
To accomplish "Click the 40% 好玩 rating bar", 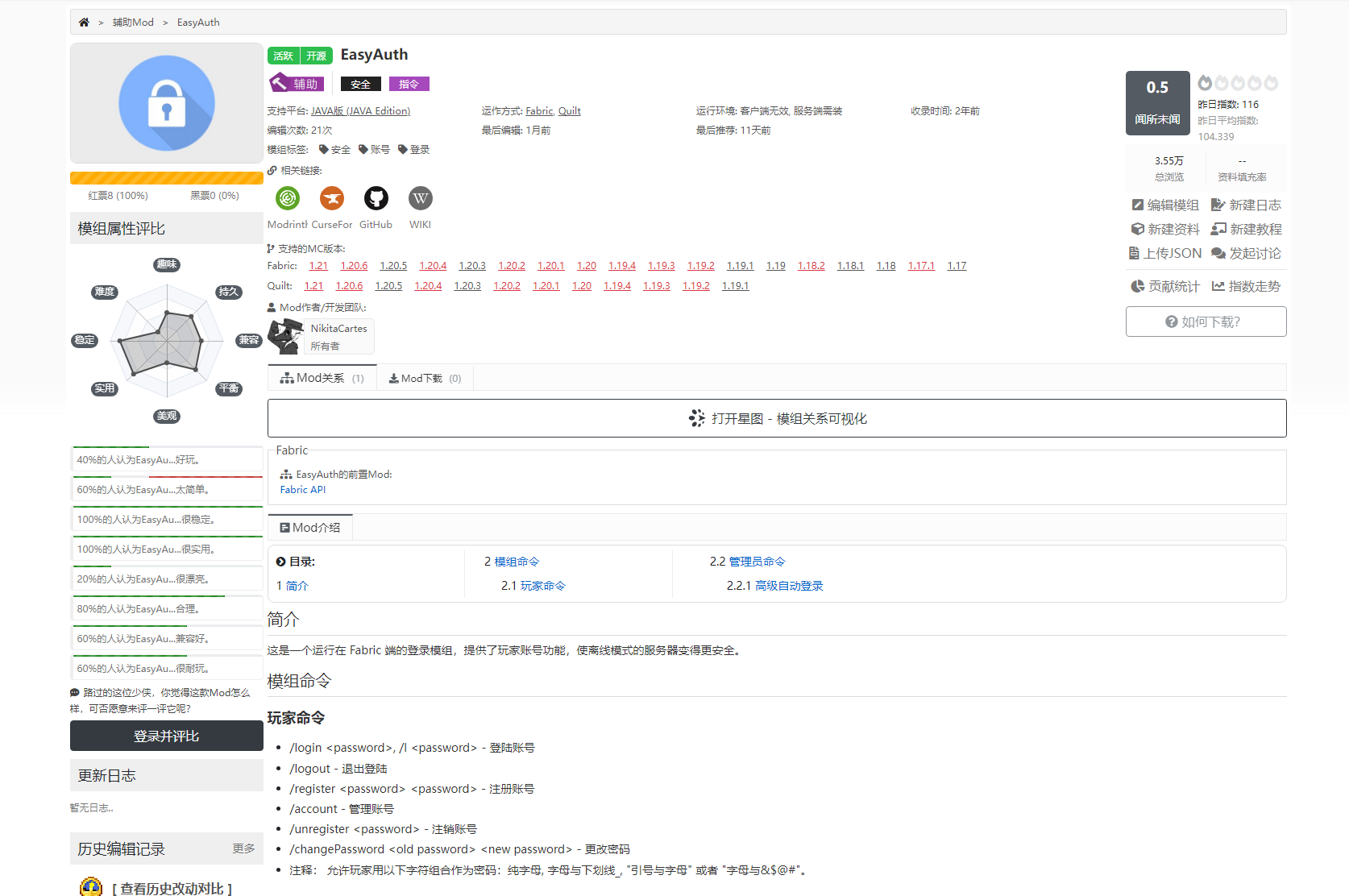I will (167, 459).
